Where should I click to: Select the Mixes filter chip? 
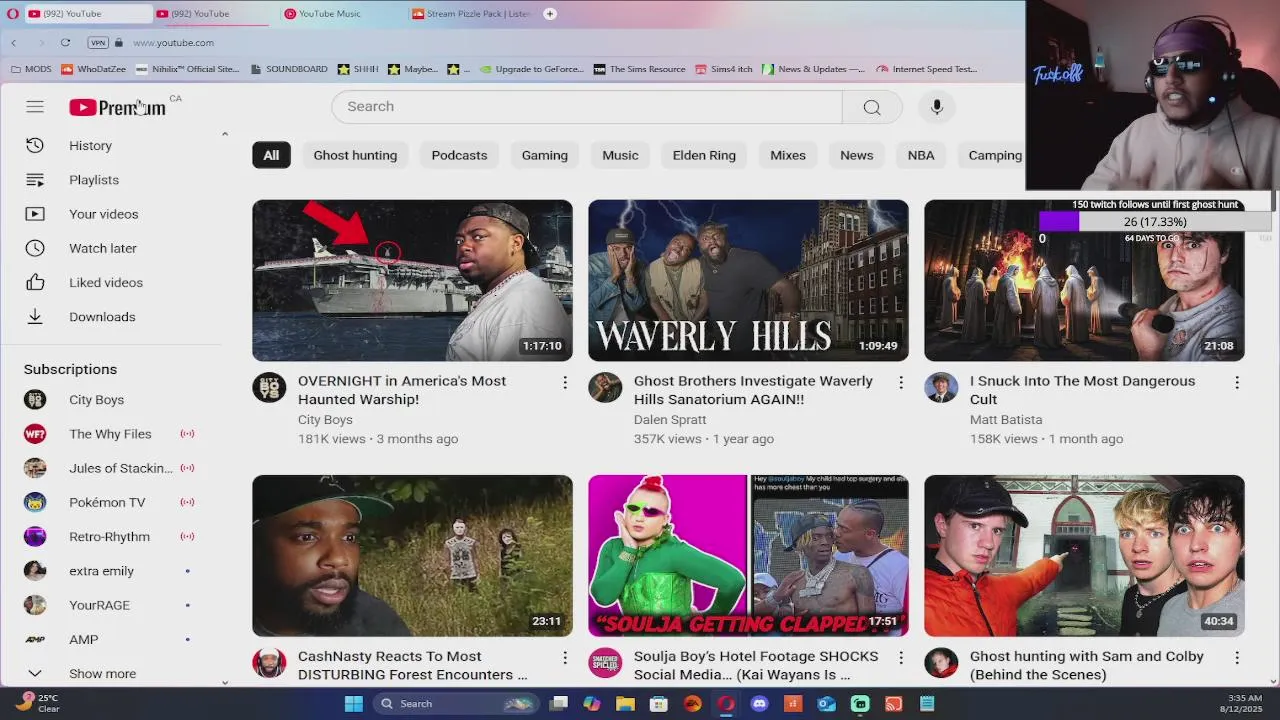click(x=788, y=155)
